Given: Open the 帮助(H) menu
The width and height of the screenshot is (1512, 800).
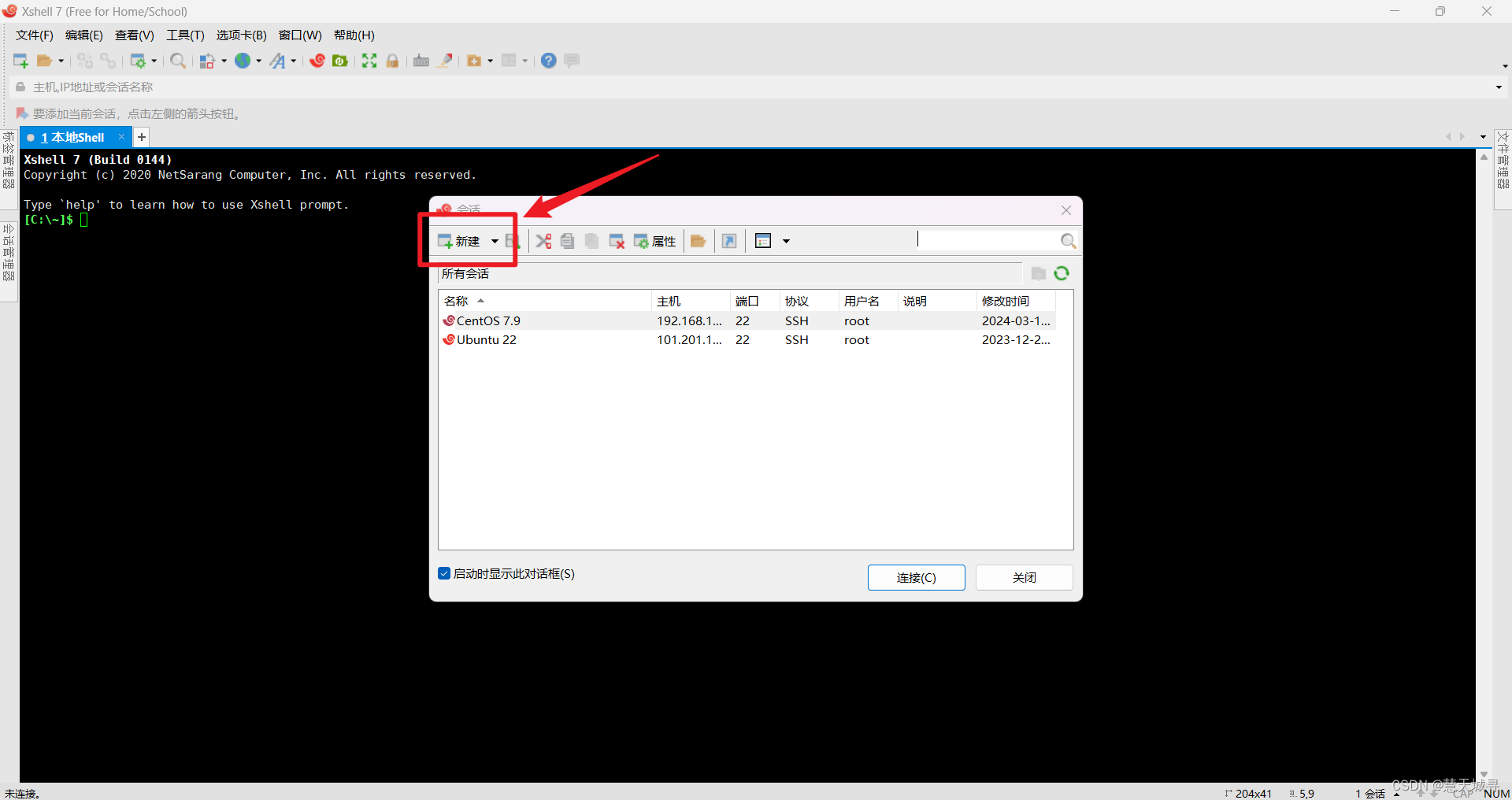Looking at the screenshot, I should (354, 35).
